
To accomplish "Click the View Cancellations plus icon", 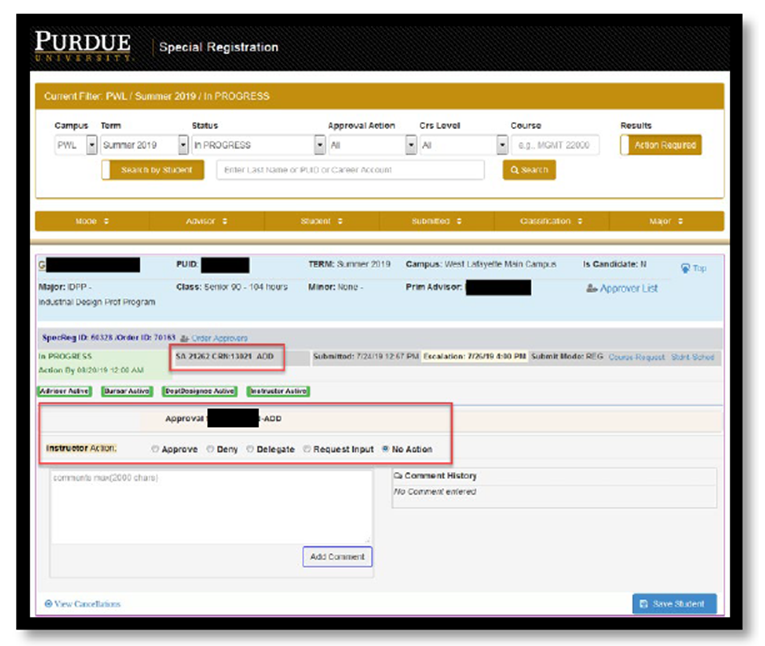I will click(x=49, y=604).
